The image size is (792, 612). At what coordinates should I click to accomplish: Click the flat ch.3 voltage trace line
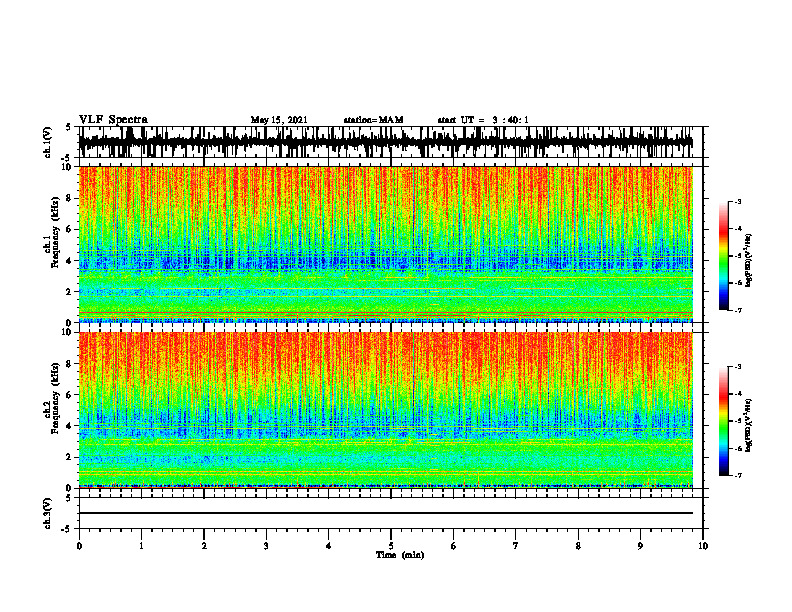point(385,513)
